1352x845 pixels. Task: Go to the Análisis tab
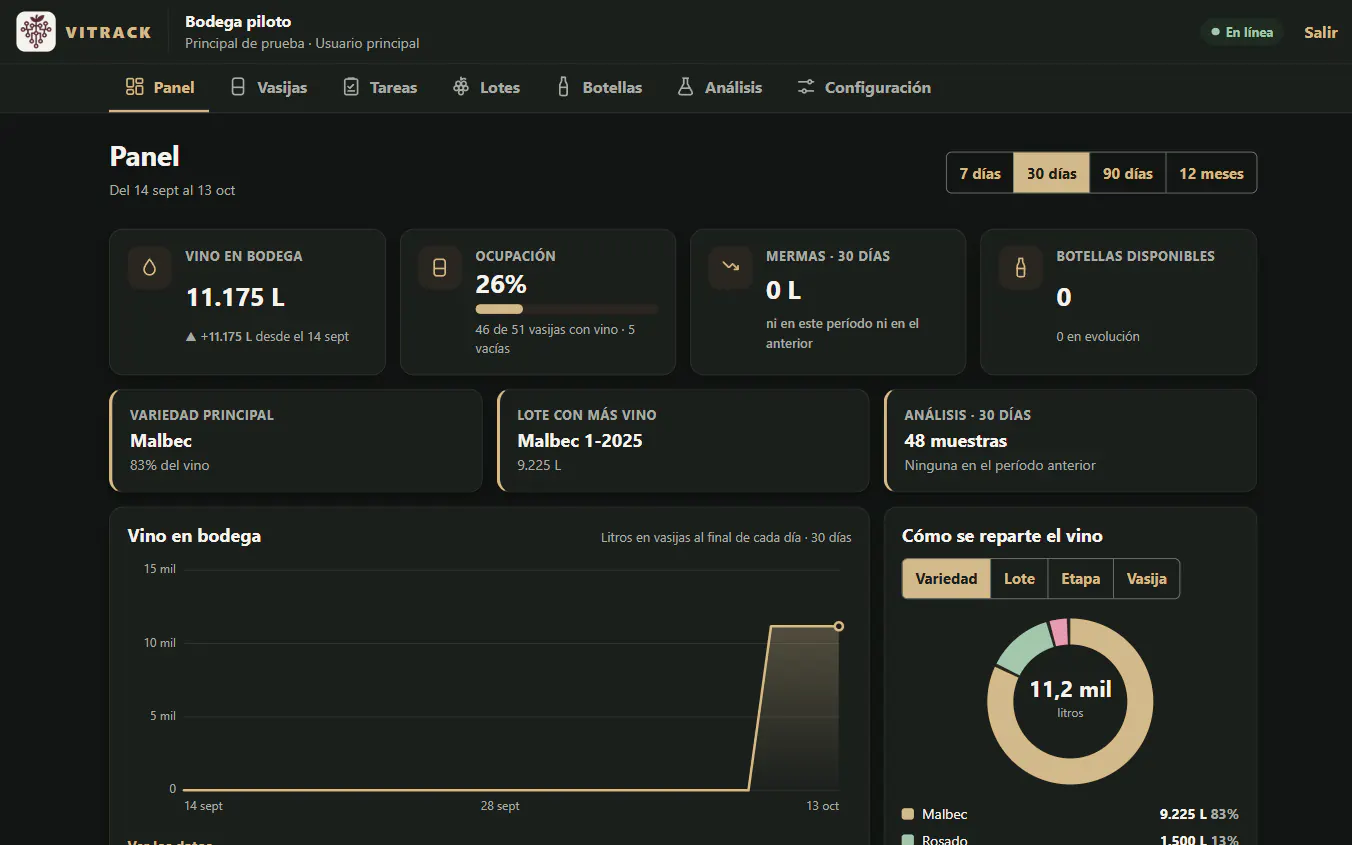(x=719, y=88)
